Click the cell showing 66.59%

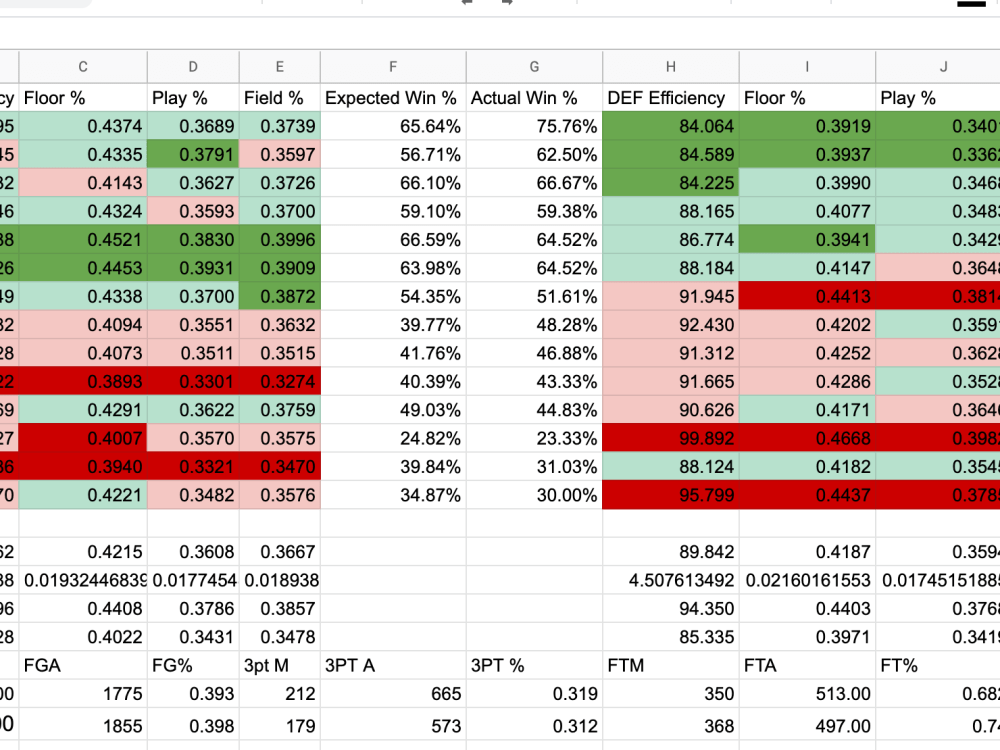(393, 239)
